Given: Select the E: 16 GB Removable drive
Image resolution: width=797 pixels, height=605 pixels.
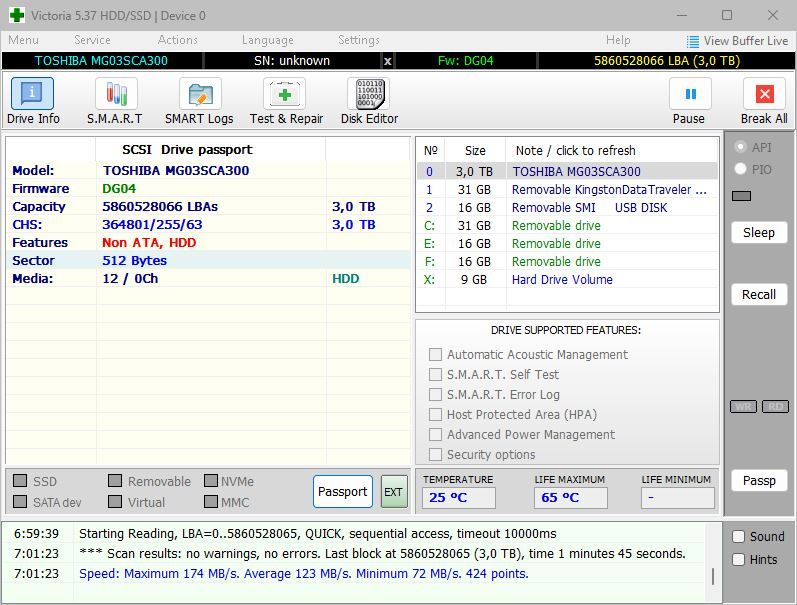Looking at the screenshot, I should point(567,244).
